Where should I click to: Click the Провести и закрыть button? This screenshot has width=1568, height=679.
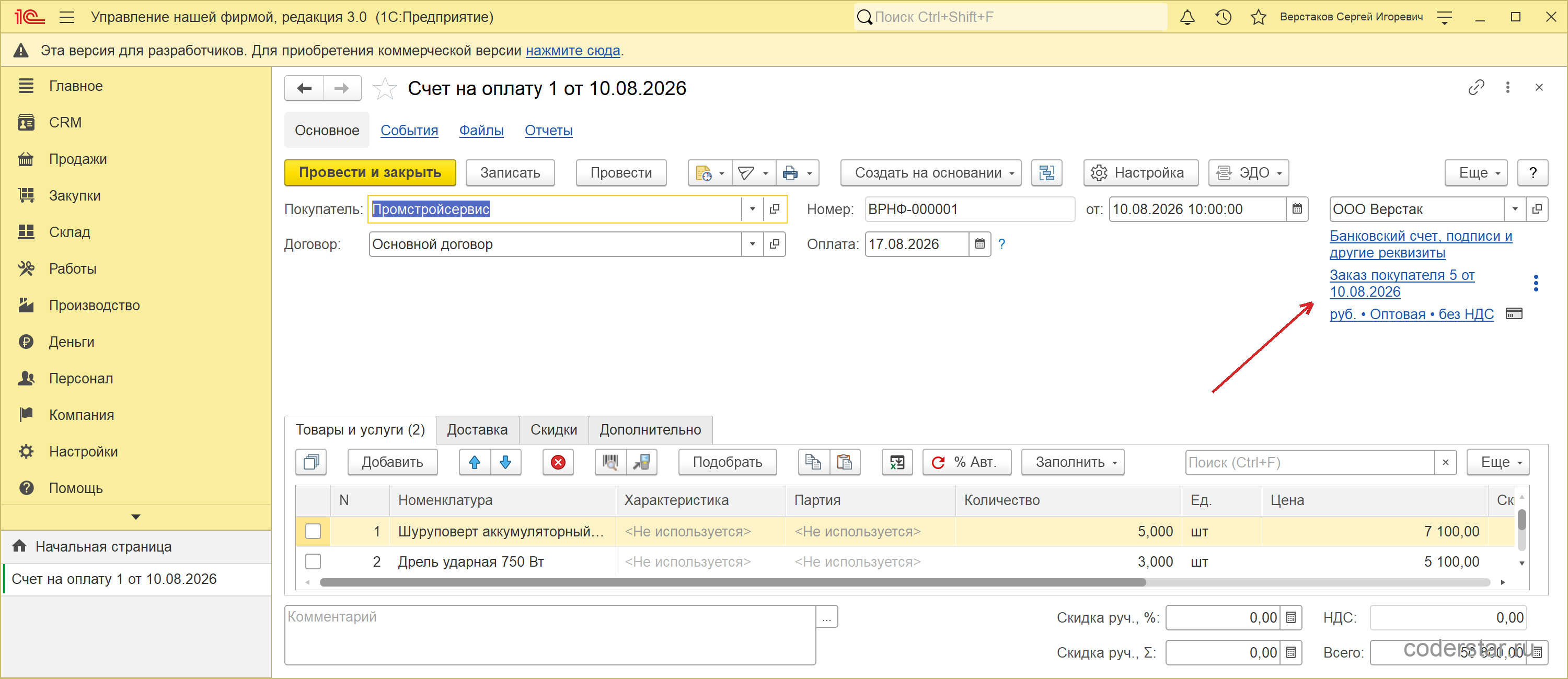click(370, 173)
